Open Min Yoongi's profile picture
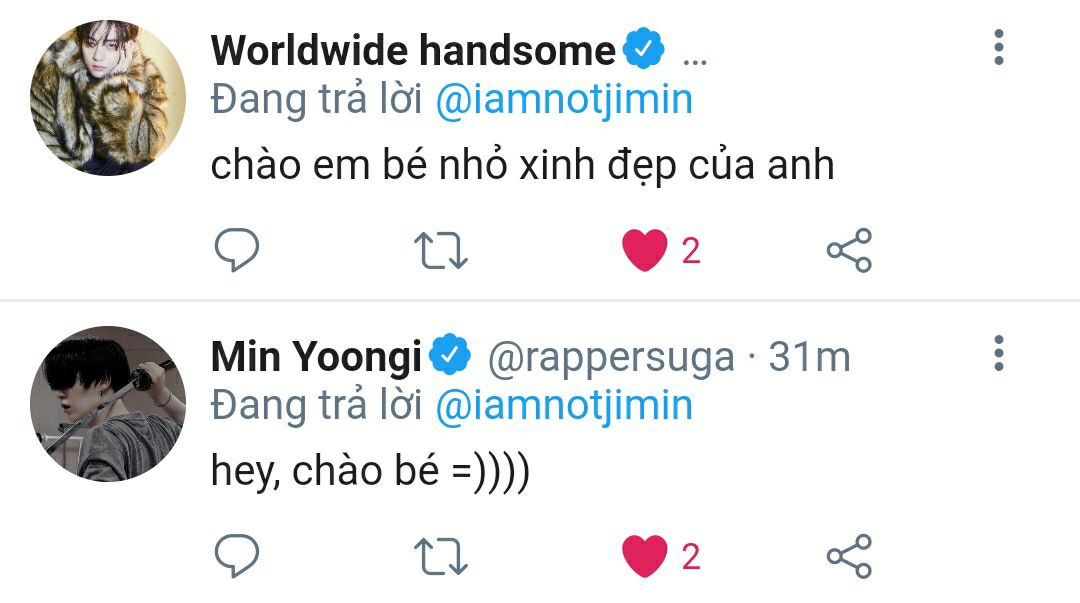The image size is (1080, 603). click(108, 404)
